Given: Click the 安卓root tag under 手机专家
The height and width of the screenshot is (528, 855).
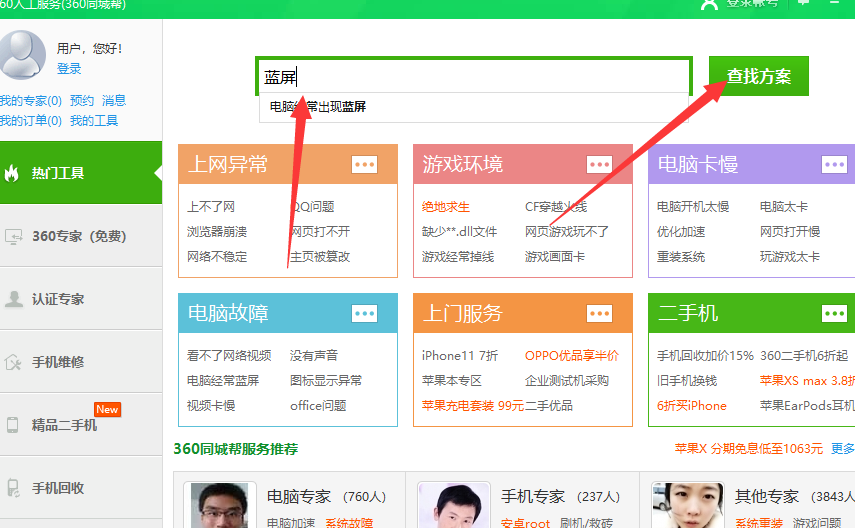Looking at the screenshot, I should (x=526, y=523).
